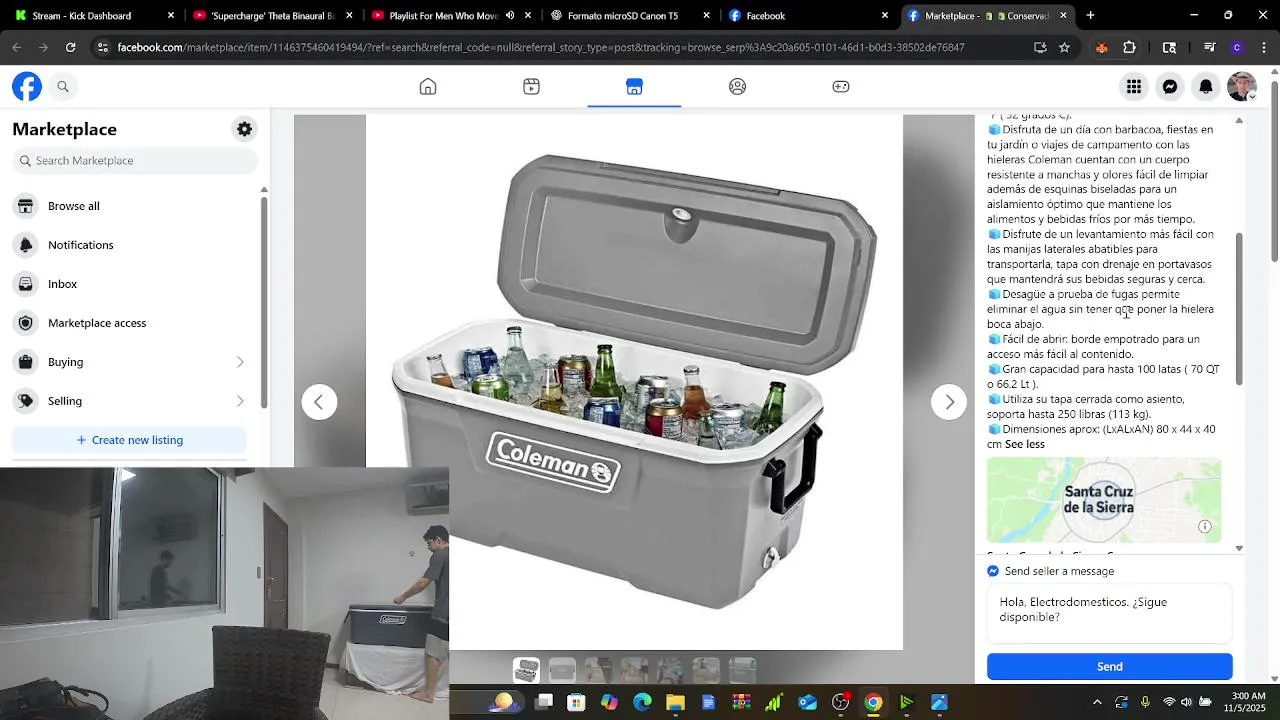Open Outlook from taskbar
The image size is (1280, 720).
coord(808,702)
